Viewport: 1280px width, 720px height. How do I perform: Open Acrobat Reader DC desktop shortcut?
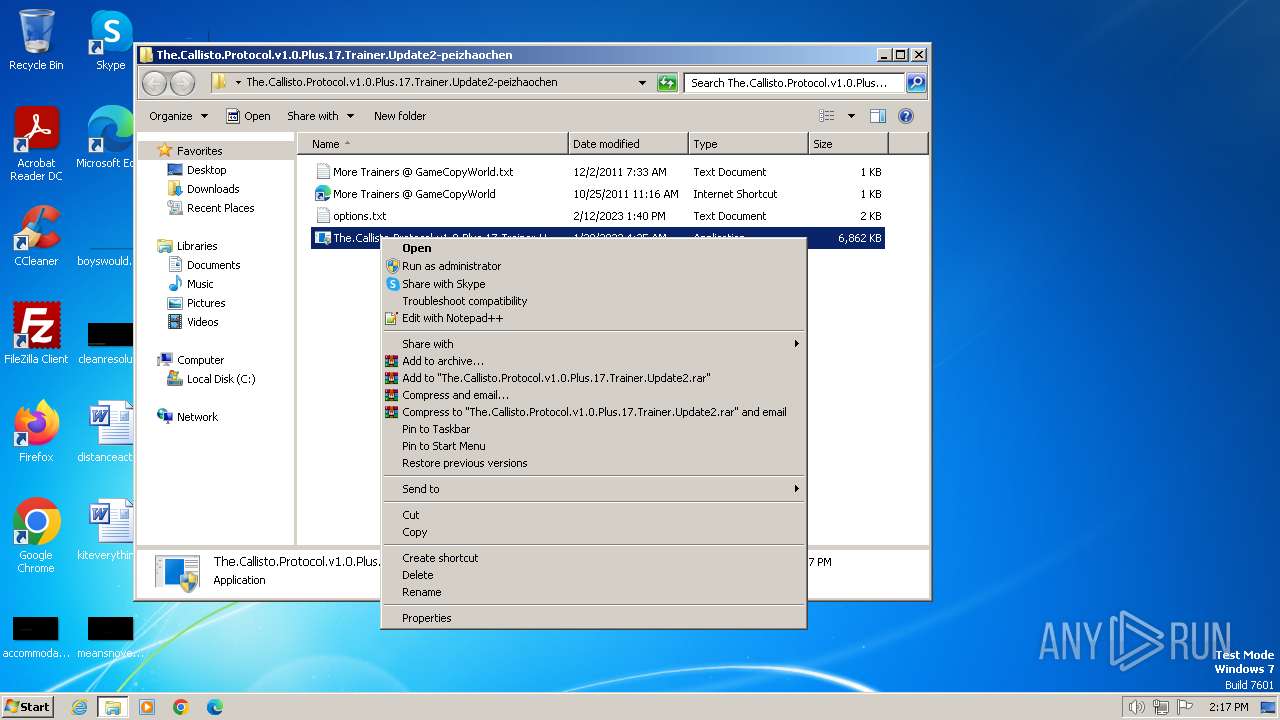(x=36, y=144)
